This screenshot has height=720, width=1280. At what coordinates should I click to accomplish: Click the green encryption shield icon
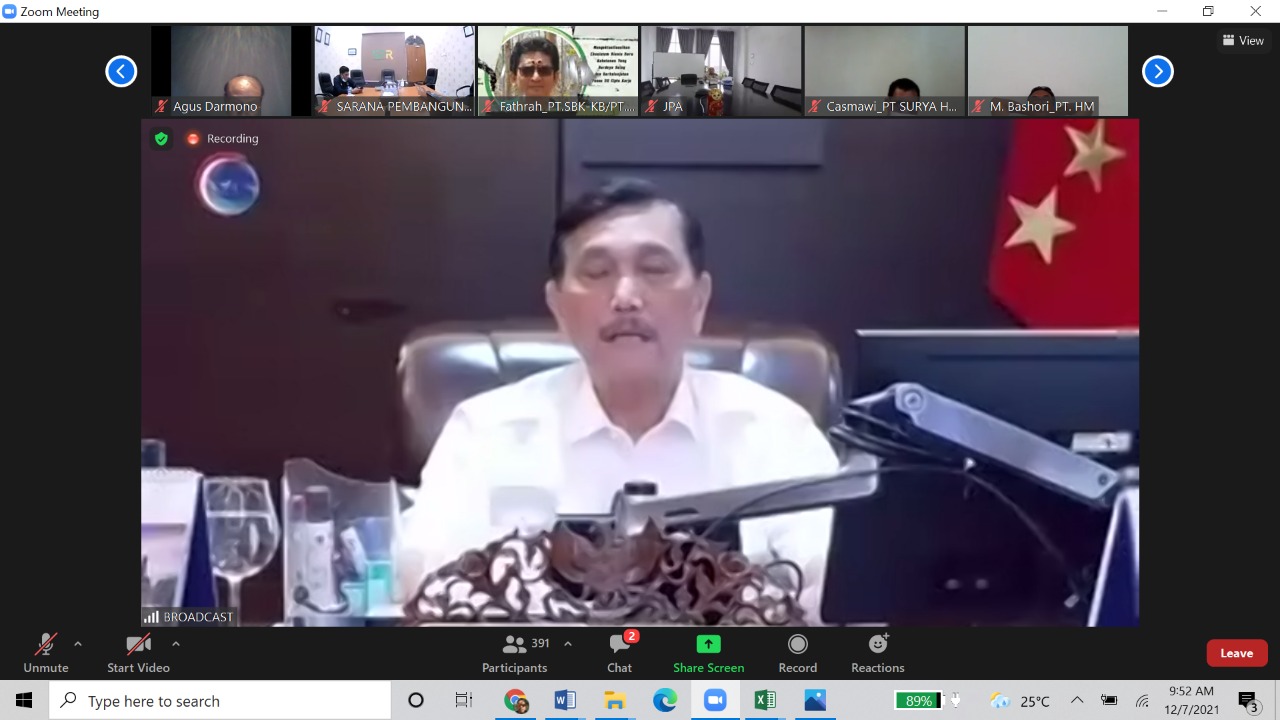[161, 139]
